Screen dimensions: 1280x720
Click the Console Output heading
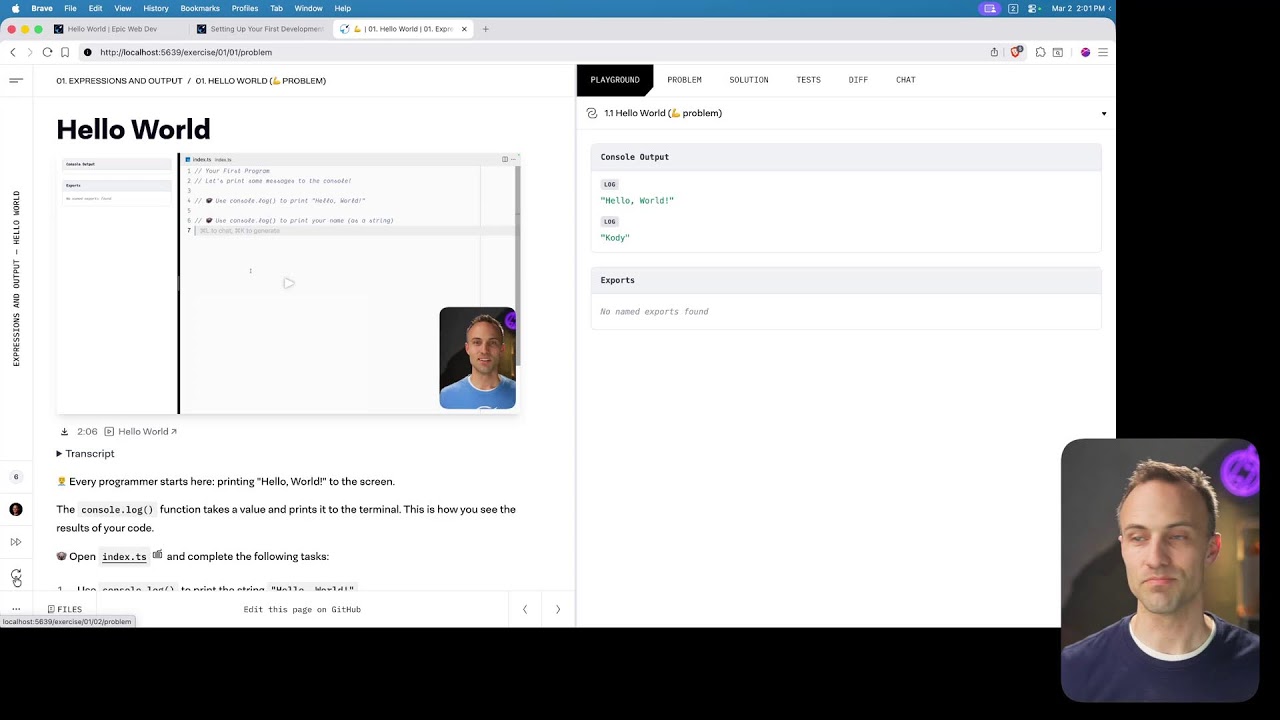[635, 157]
